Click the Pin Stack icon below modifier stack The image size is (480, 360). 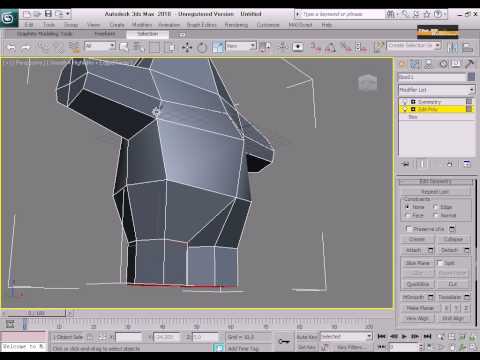406,164
